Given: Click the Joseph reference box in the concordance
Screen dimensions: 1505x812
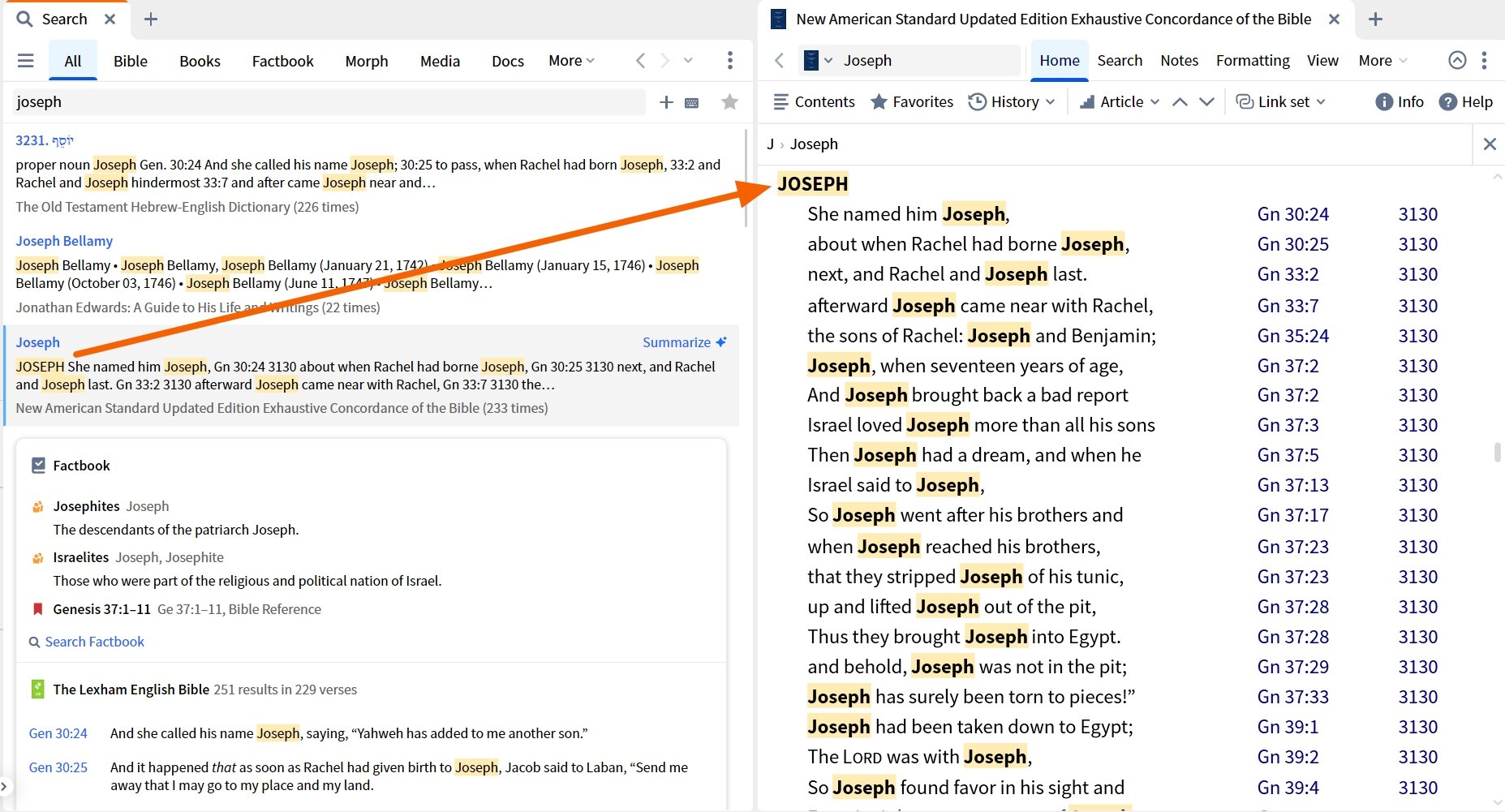Looking at the screenshot, I should 927,61.
